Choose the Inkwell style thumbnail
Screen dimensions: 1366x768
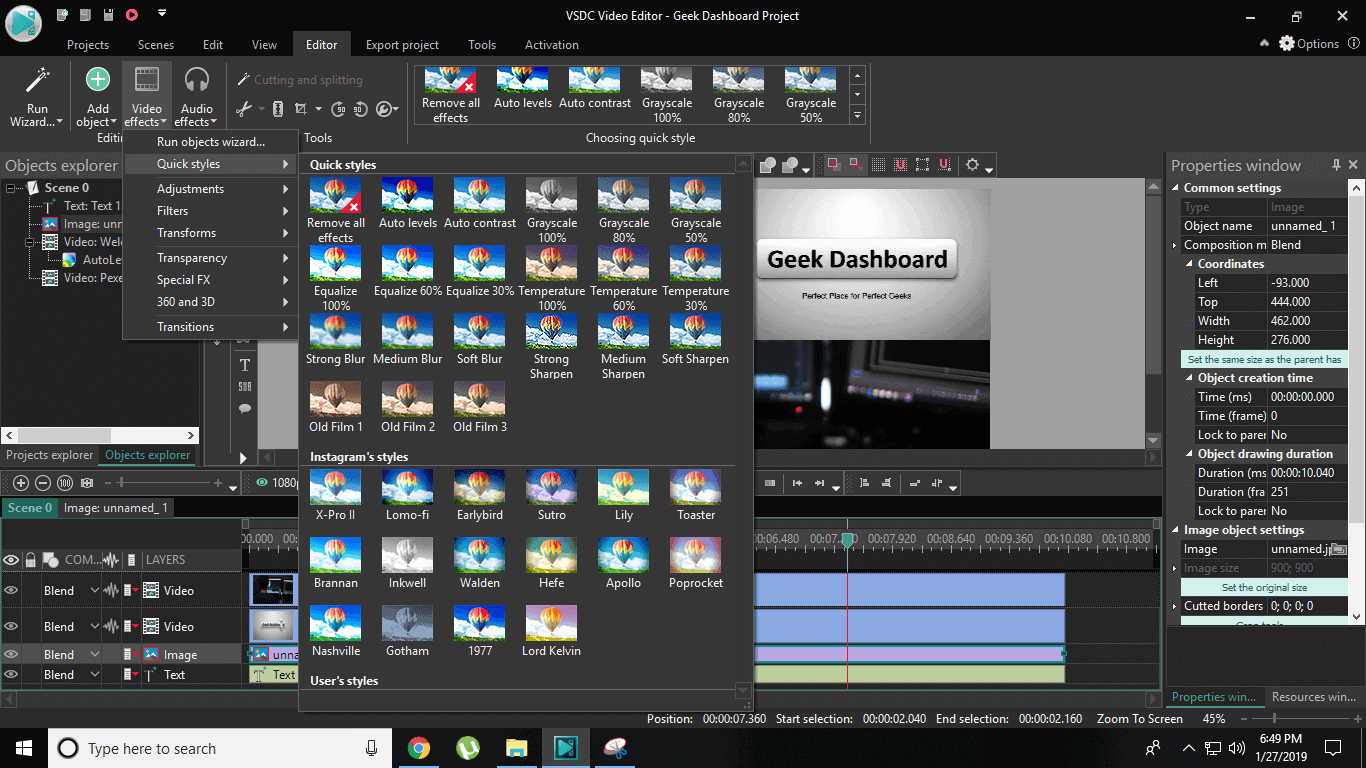point(408,564)
